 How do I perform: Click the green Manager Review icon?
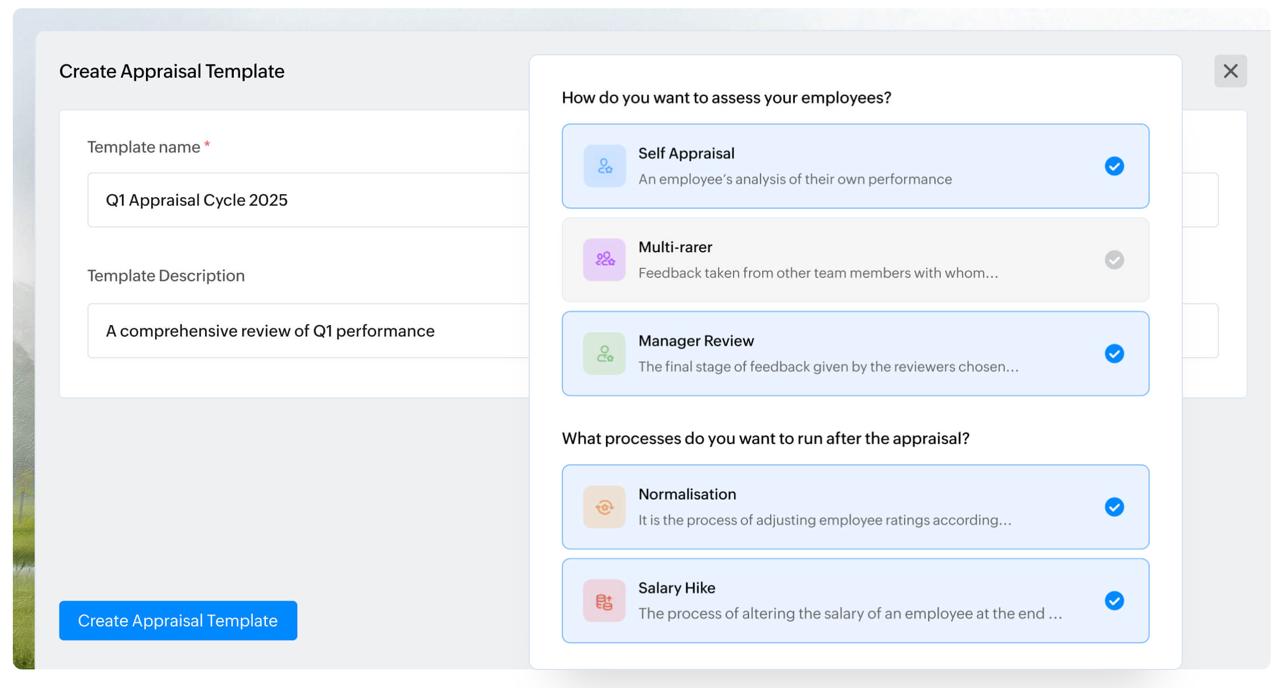(604, 354)
